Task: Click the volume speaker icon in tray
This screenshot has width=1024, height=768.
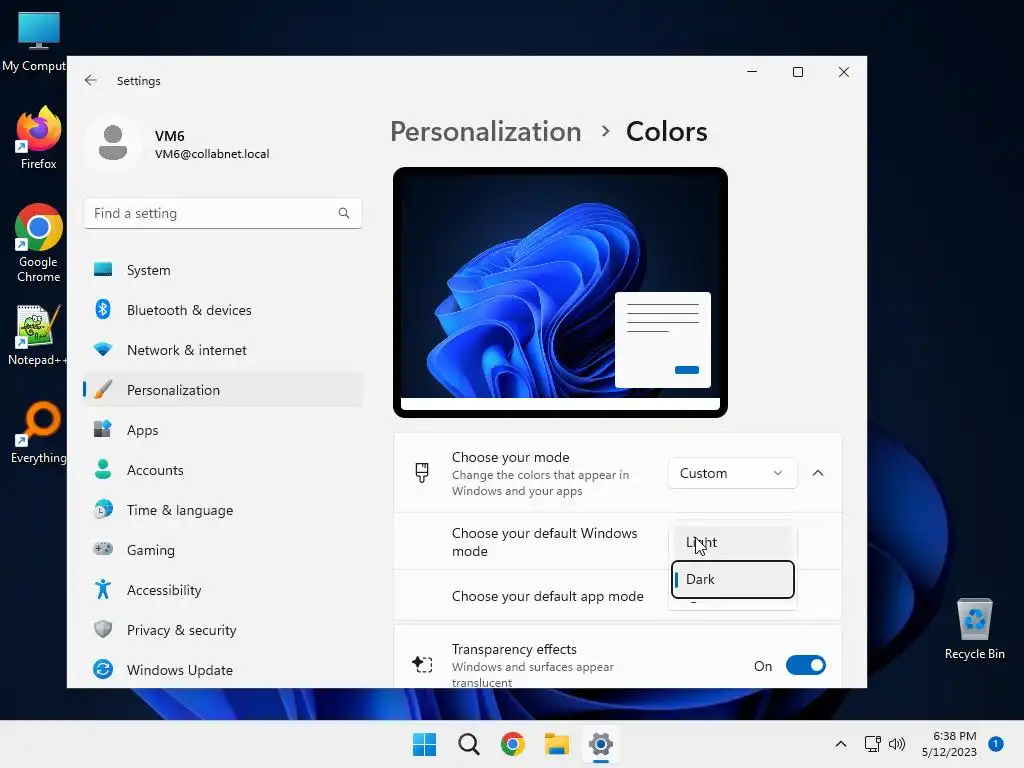Action: point(897,744)
